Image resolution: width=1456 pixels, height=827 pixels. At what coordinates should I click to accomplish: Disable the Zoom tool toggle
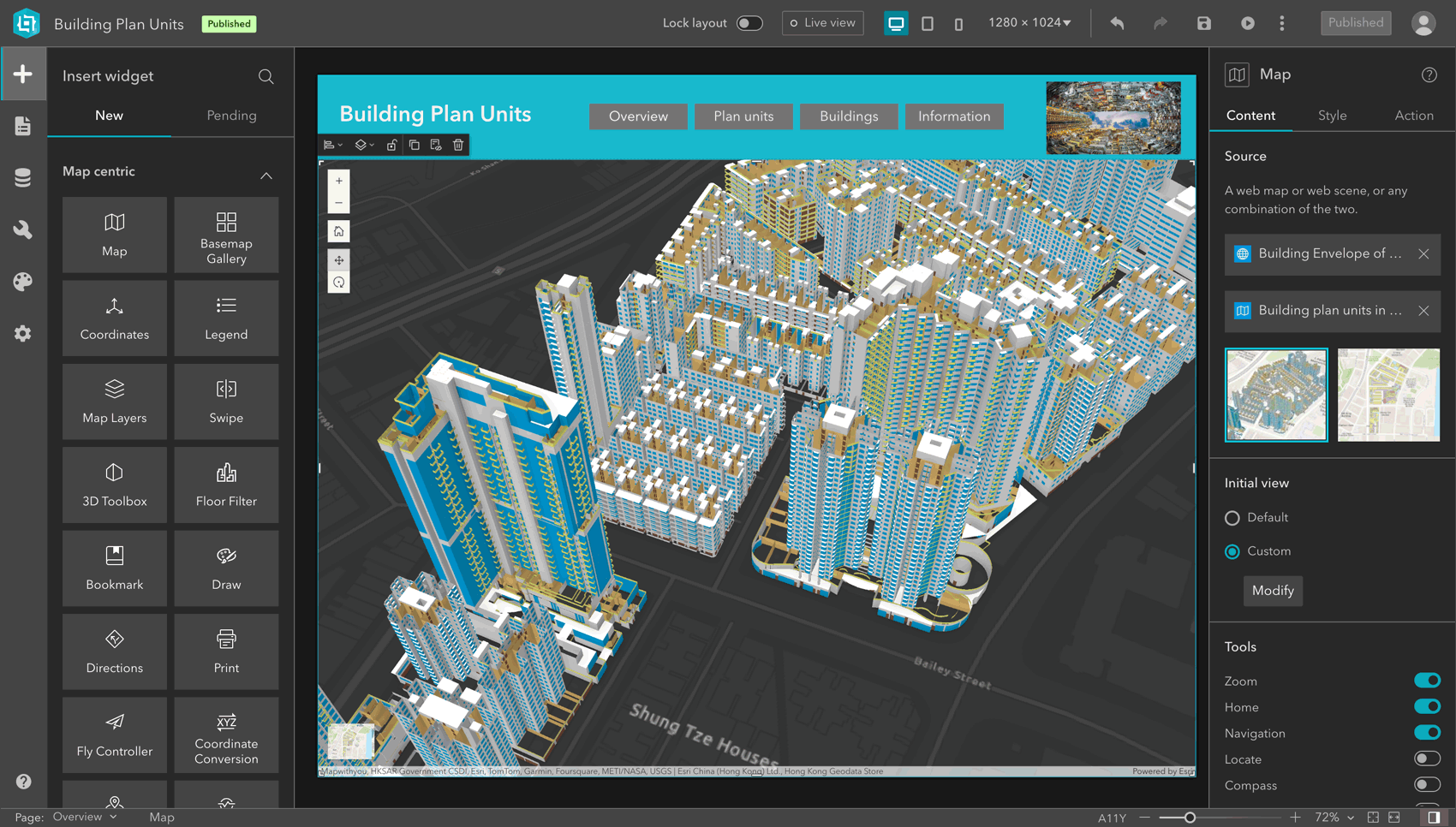click(x=1426, y=680)
